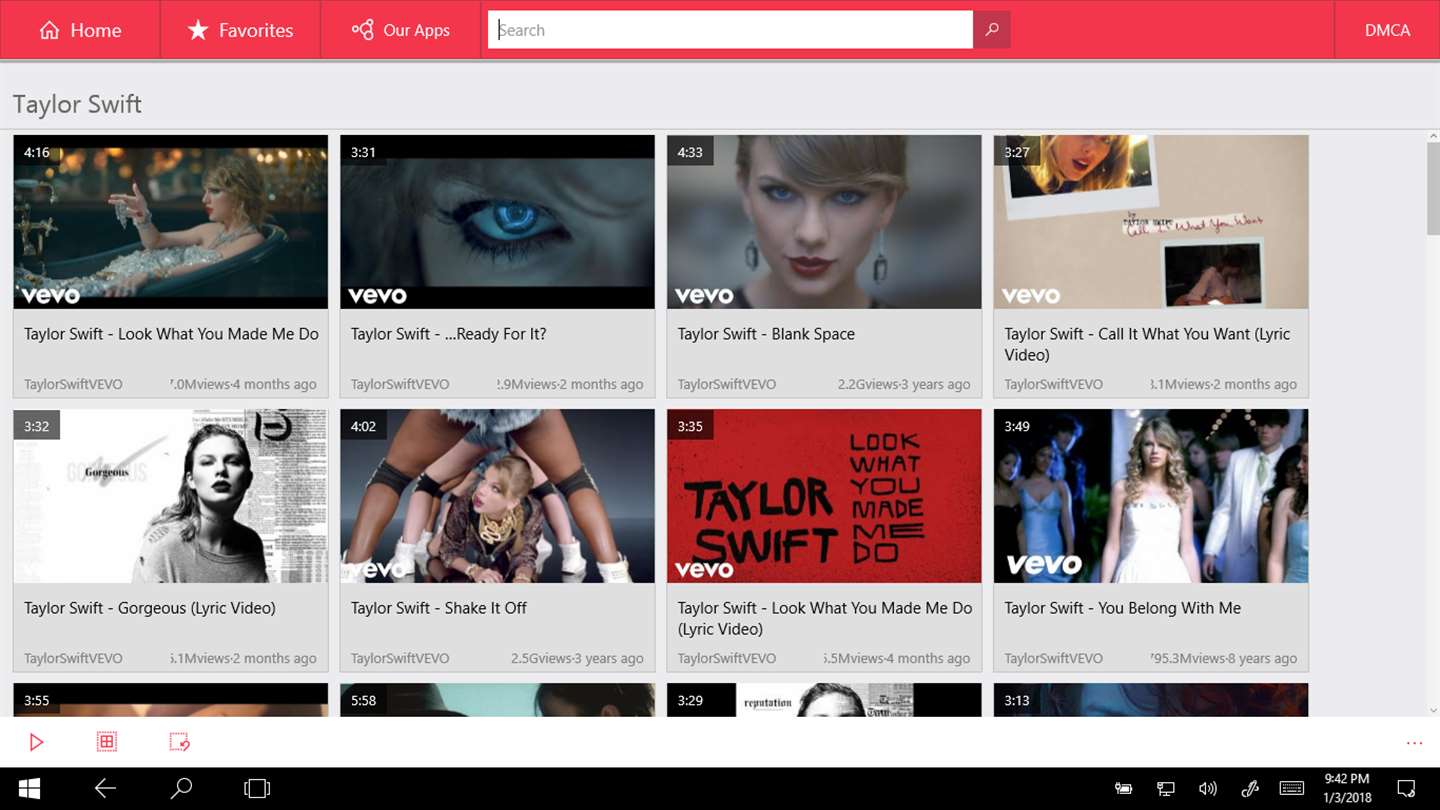Screen dimensions: 1440x810
Task: Click the magnifier search button
Action: 992,30
